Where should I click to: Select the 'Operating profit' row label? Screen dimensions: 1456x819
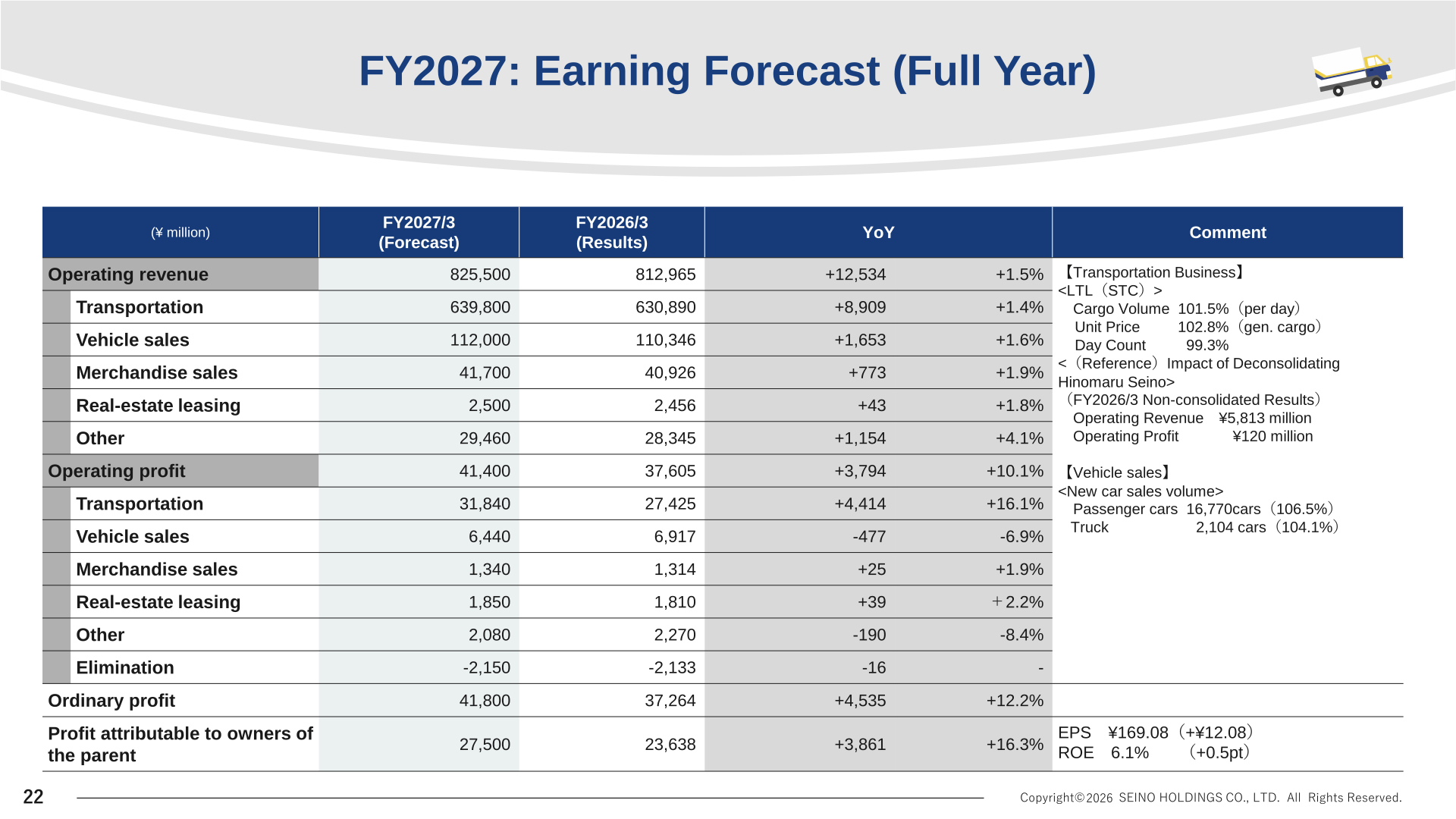(x=117, y=471)
